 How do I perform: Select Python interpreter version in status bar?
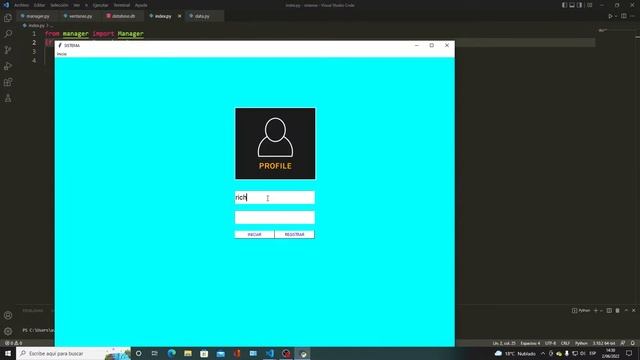pyautogui.click(x=604, y=343)
